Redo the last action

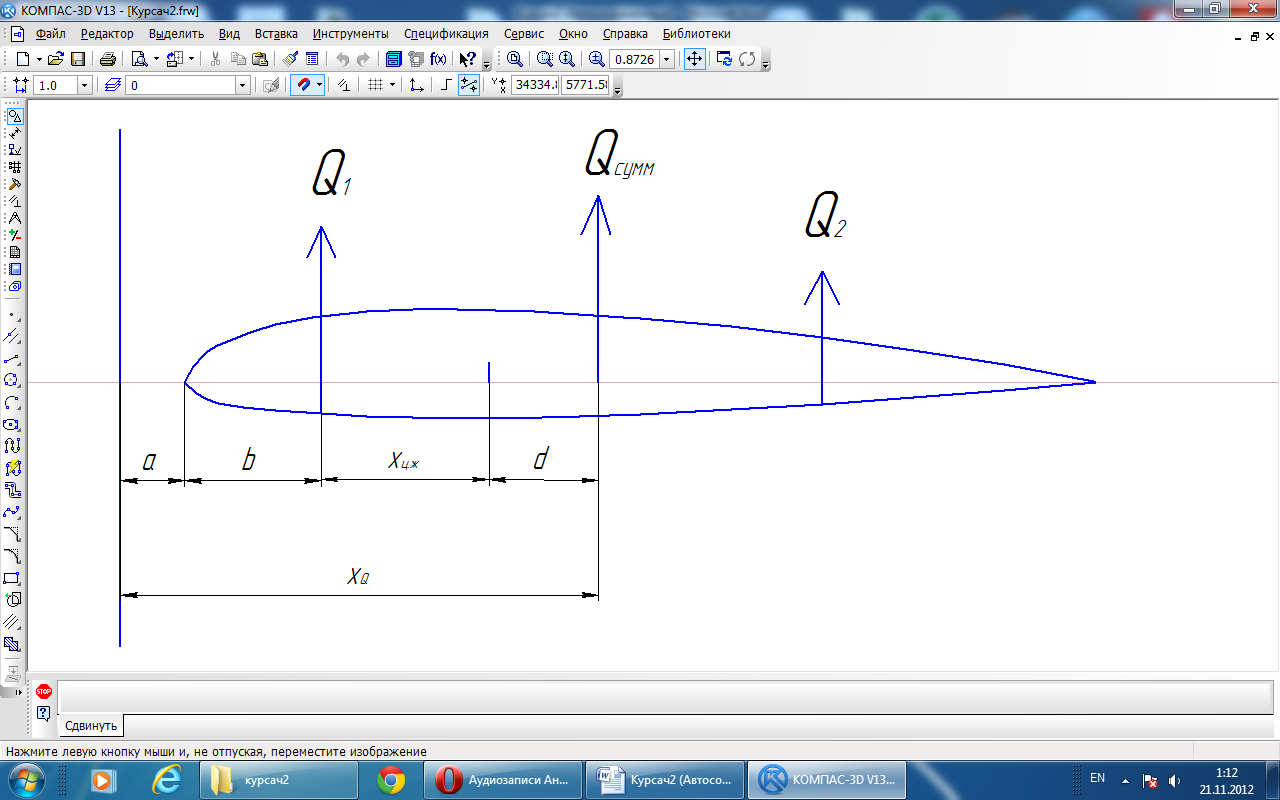click(x=363, y=59)
